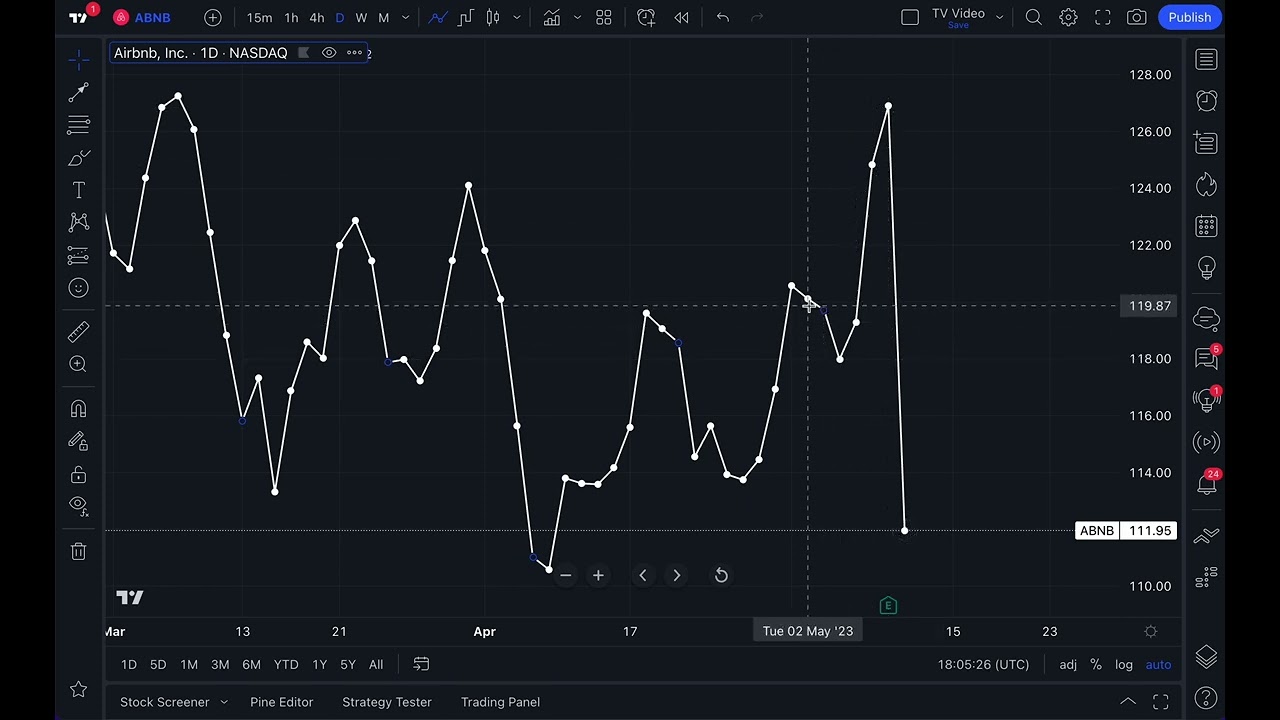Open the help center question icon

1207,698
